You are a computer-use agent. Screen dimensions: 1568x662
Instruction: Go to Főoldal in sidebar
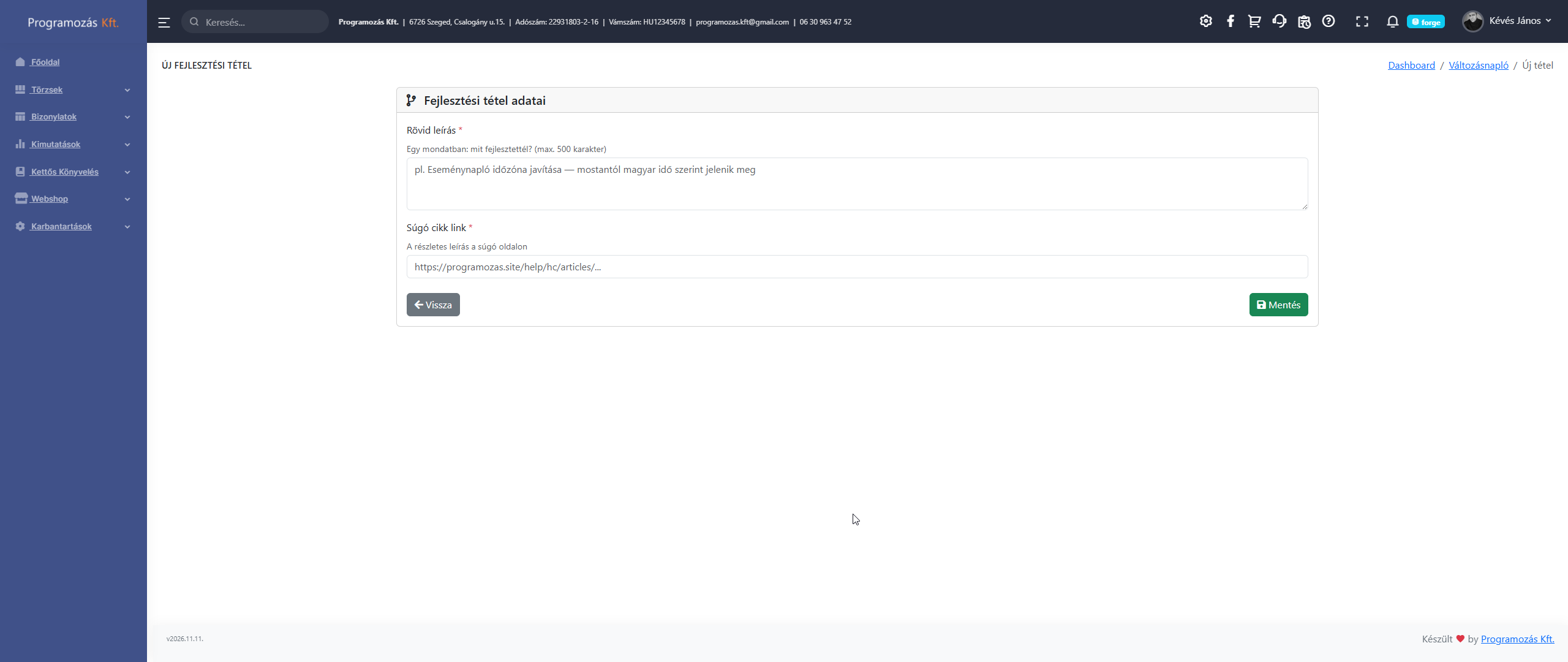(45, 62)
